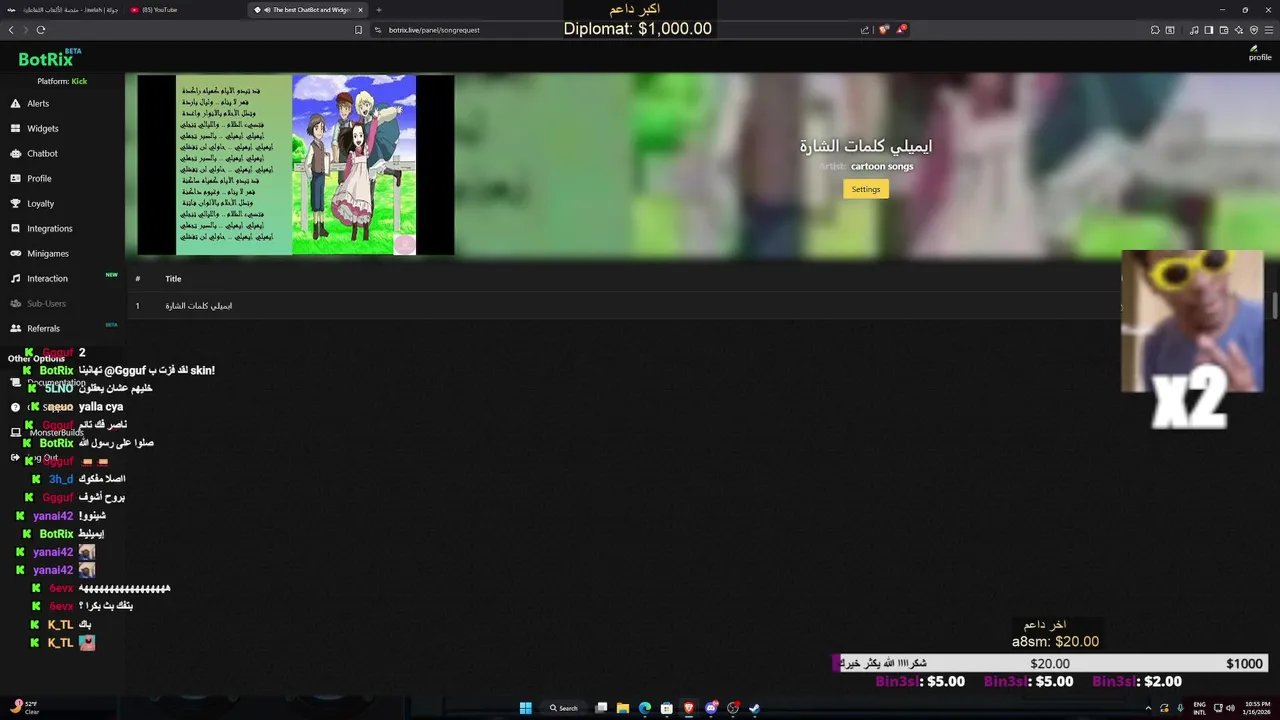Image resolution: width=1280 pixels, height=720 pixels.
Task: Open Brave Shields lion icon
Action: point(883,30)
